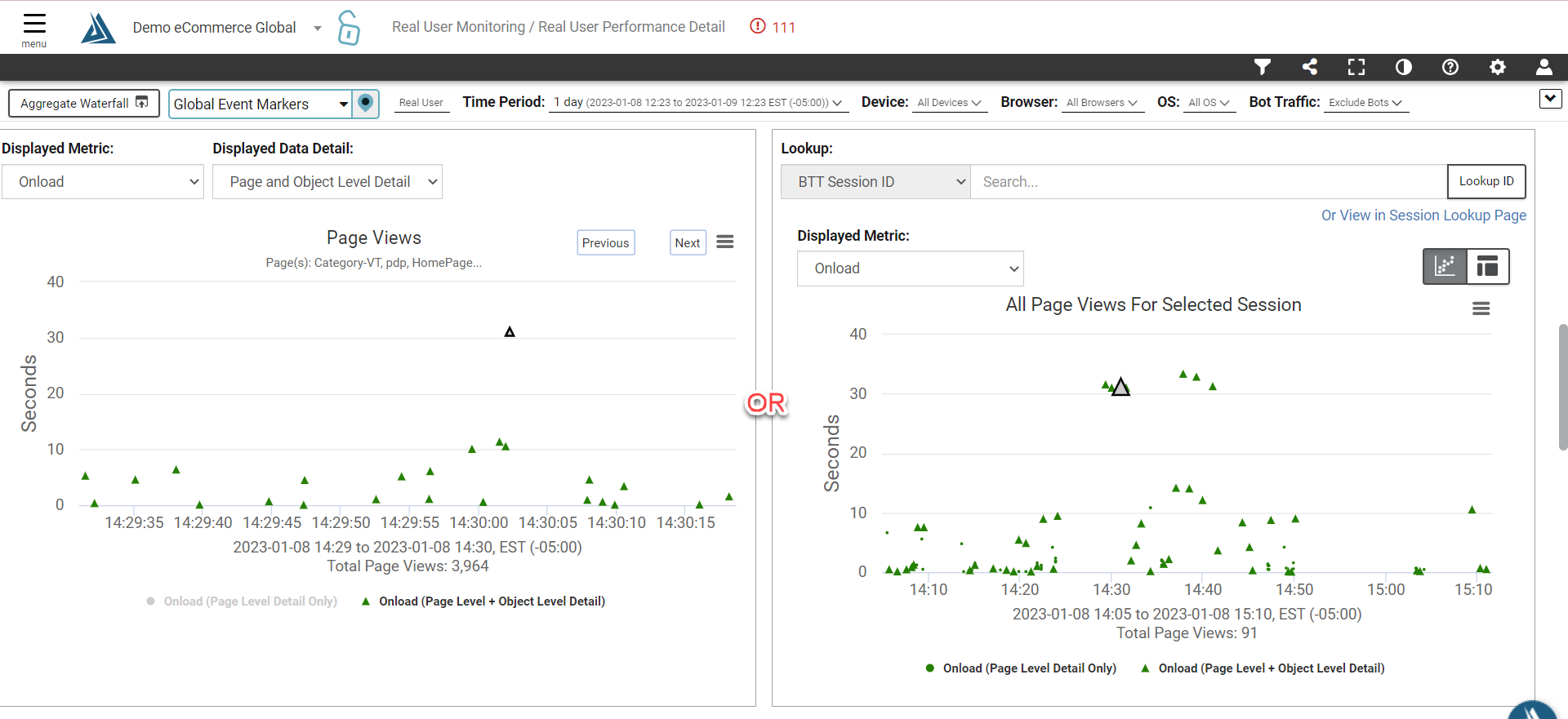Click the Blue Triangle logo
Image resolution: width=1568 pixels, height=719 pixels.
click(98, 28)
